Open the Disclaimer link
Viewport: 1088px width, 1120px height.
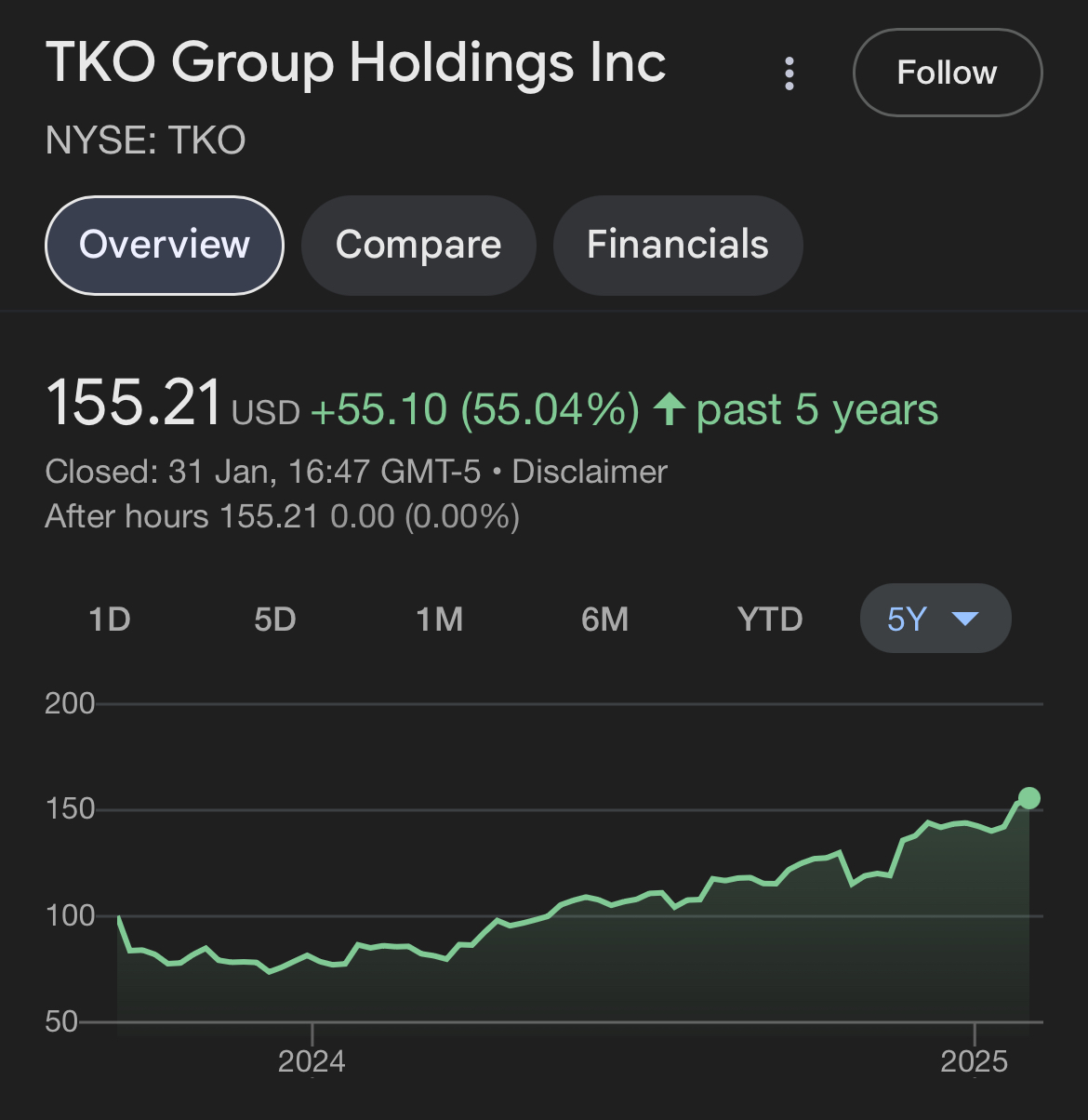click(590, 472)
